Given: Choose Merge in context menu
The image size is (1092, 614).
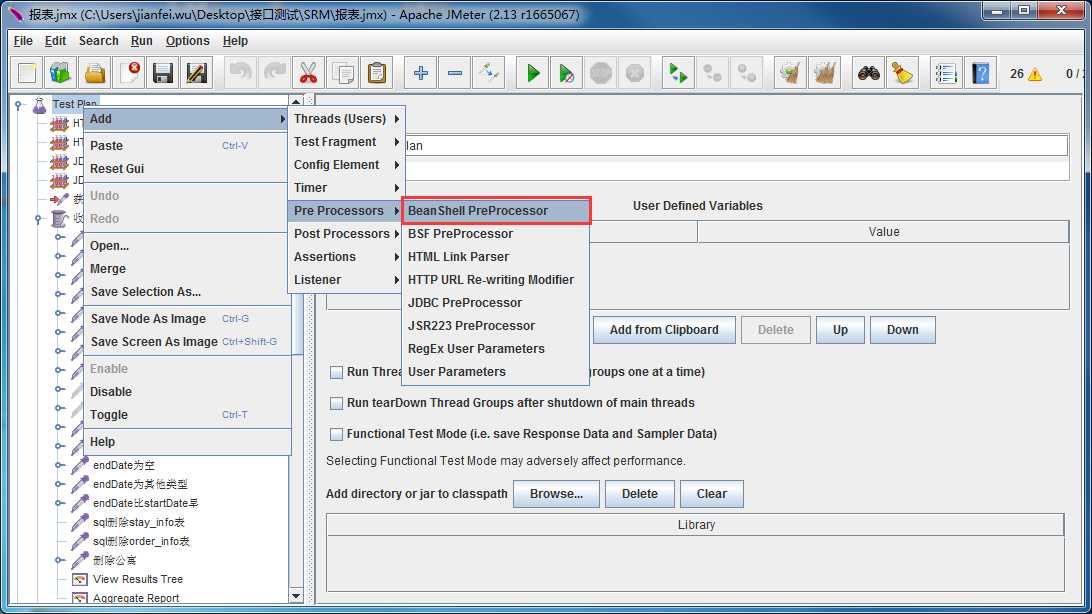Looking at the screenshot, I should click(187, 269).
